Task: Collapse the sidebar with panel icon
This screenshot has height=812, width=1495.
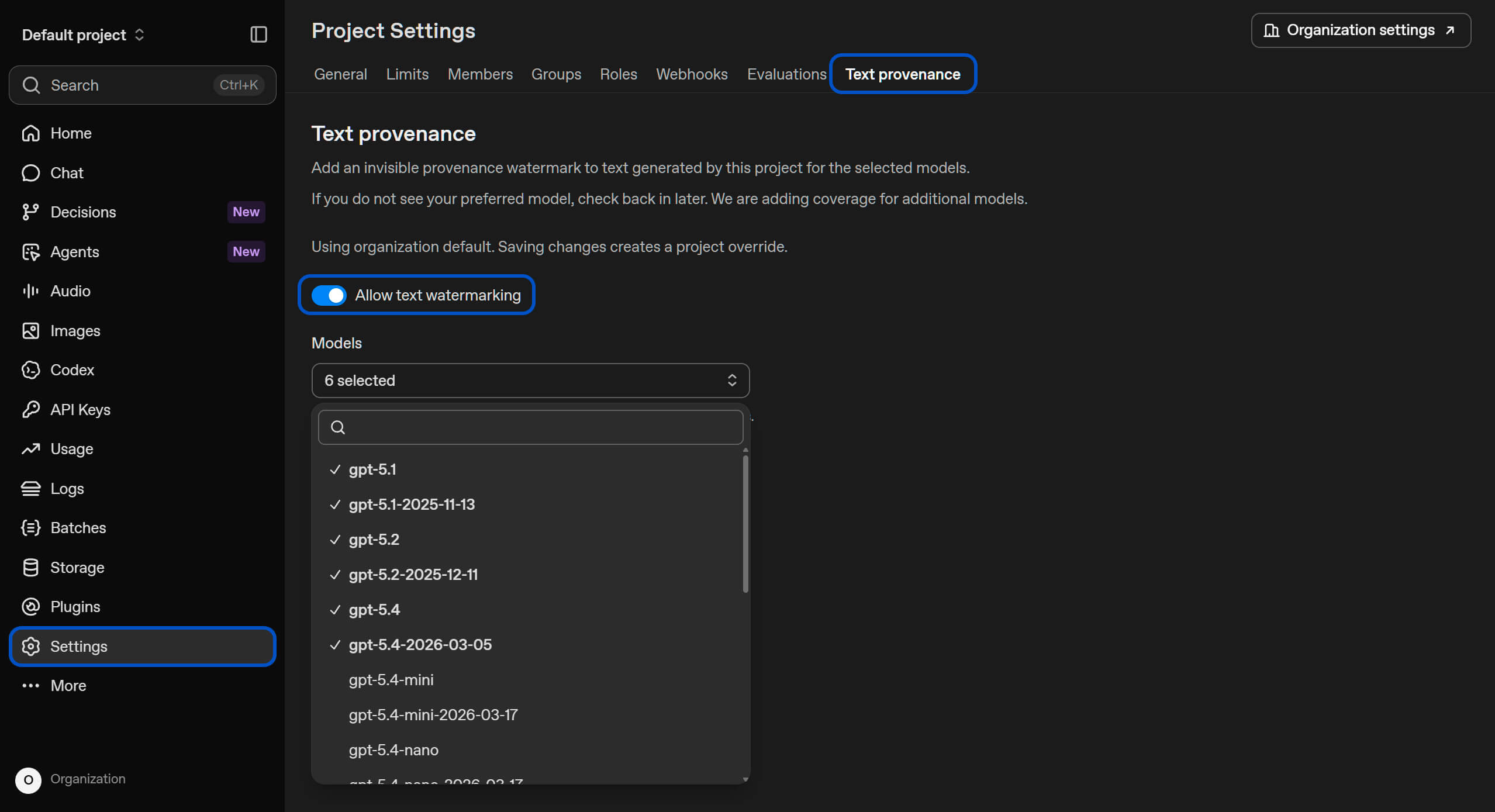Action: point(258,34)
